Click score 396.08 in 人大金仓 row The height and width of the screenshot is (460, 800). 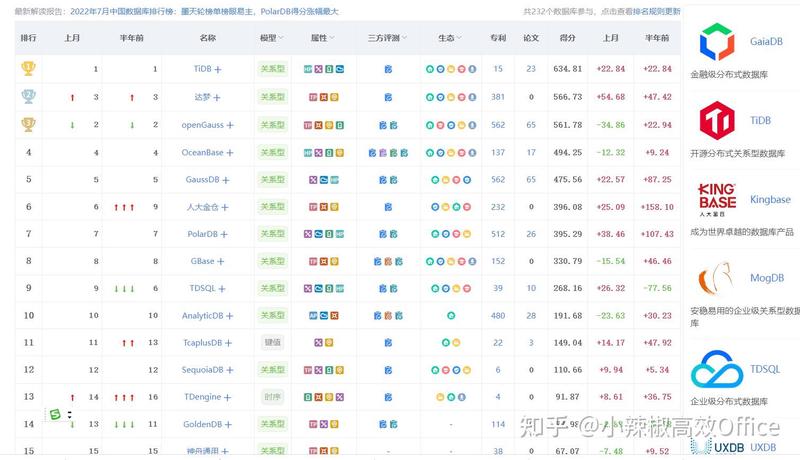point(567,207)
